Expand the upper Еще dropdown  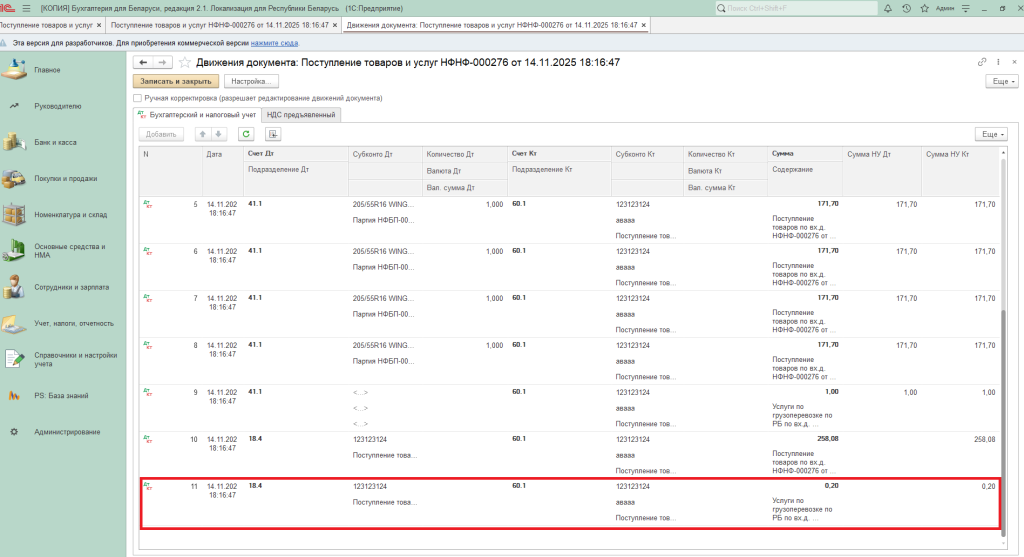click(1000, 81)
